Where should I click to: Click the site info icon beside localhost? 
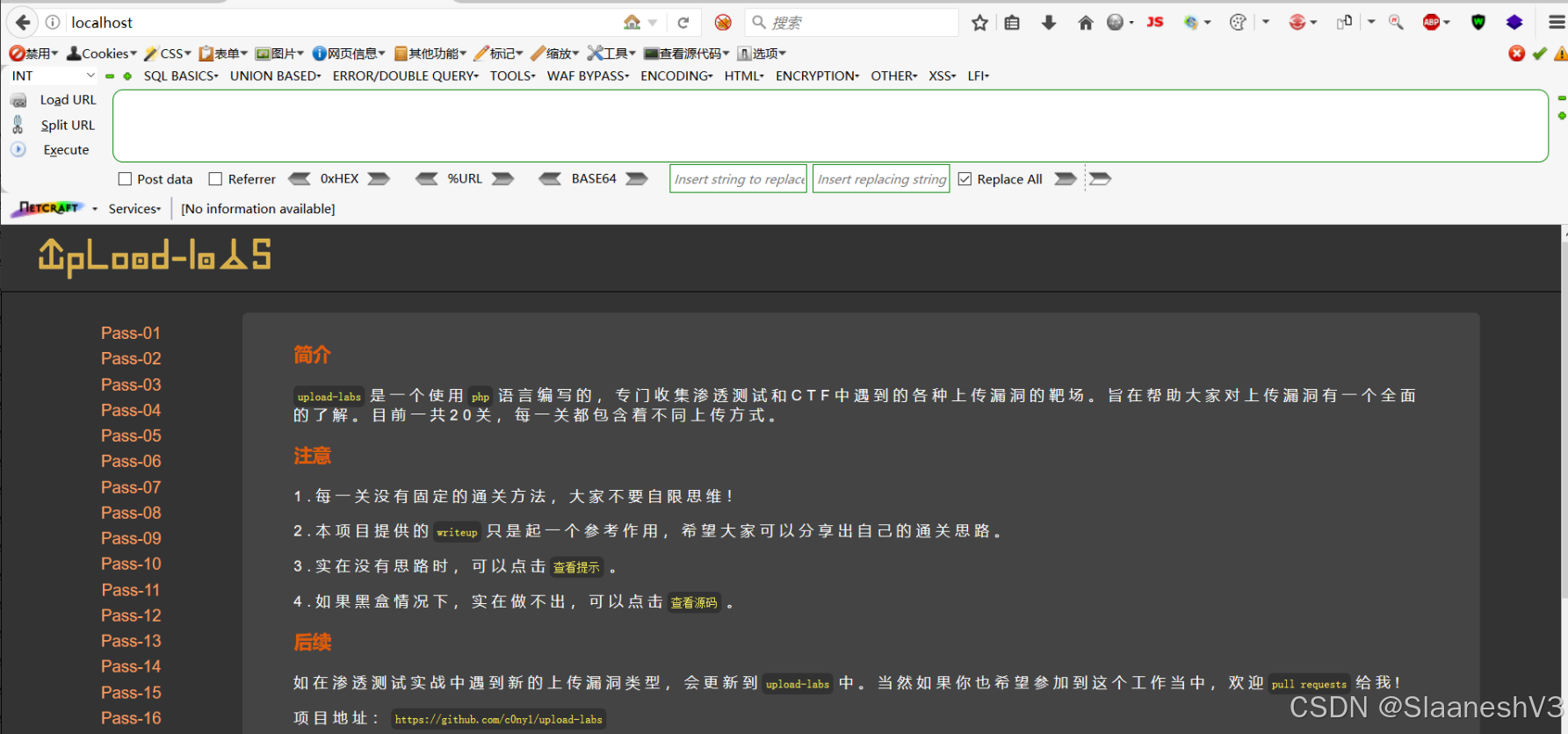pos(53,23)
